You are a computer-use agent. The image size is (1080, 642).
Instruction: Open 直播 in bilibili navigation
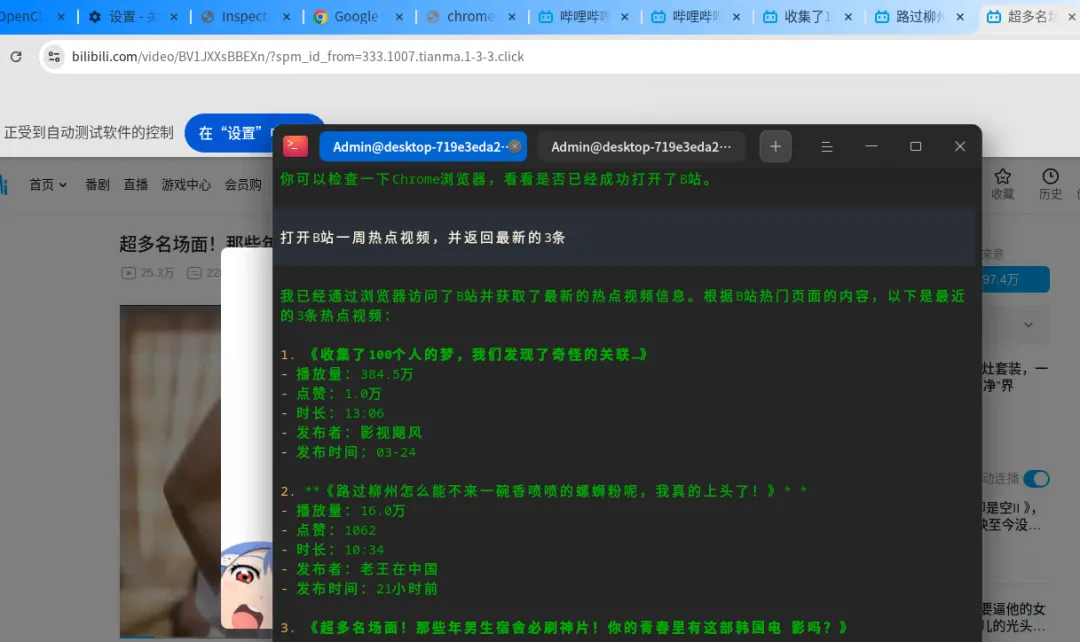[136, 185]
